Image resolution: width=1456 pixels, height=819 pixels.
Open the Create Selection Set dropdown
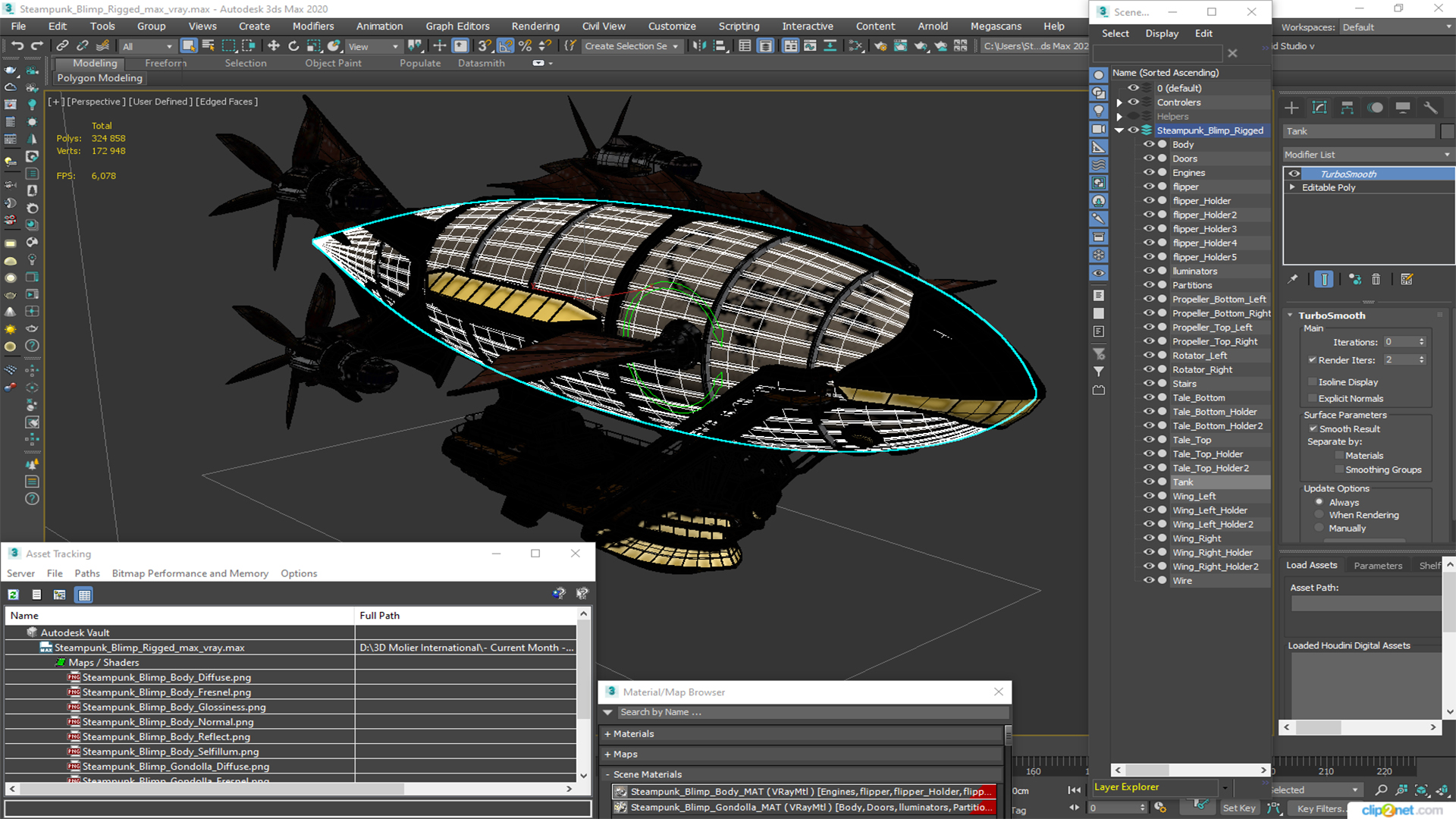[x=631, y=46]
